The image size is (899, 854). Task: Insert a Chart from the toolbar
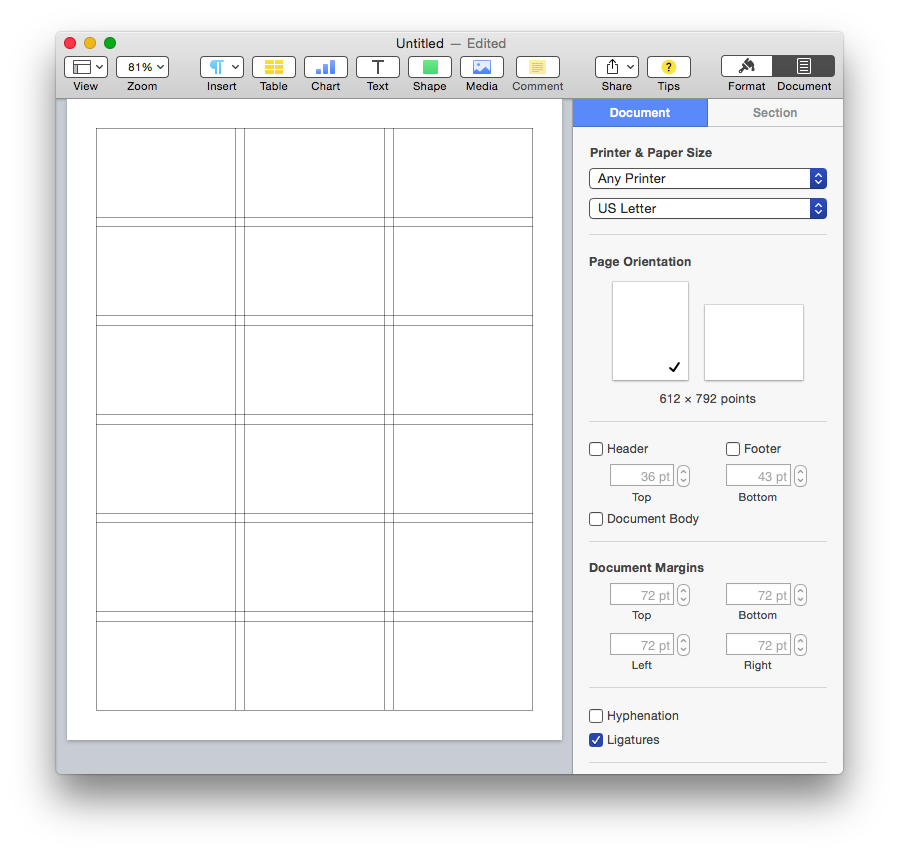(x=325, y=67)
